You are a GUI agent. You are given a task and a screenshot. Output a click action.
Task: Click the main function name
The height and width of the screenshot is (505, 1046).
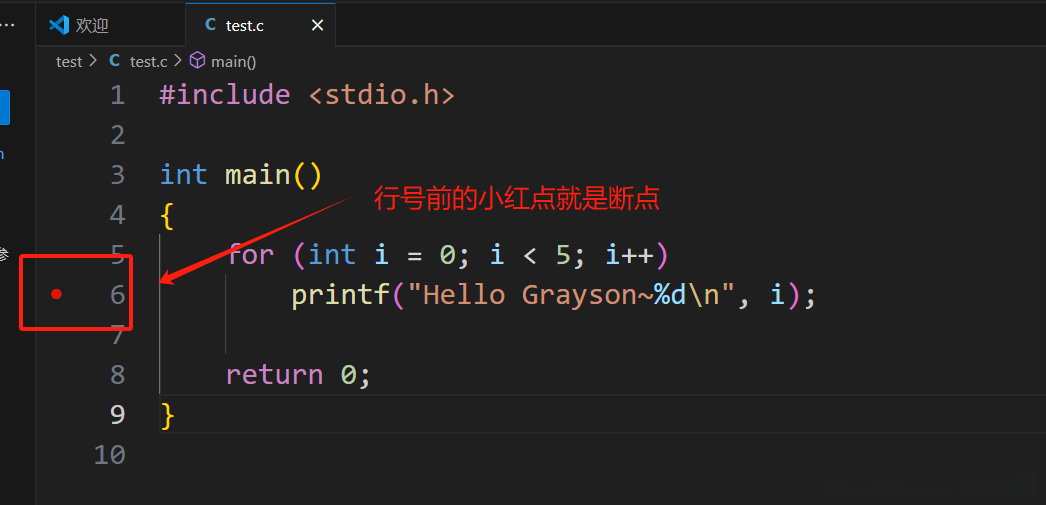pyautogui.click(x=257, y=175)
